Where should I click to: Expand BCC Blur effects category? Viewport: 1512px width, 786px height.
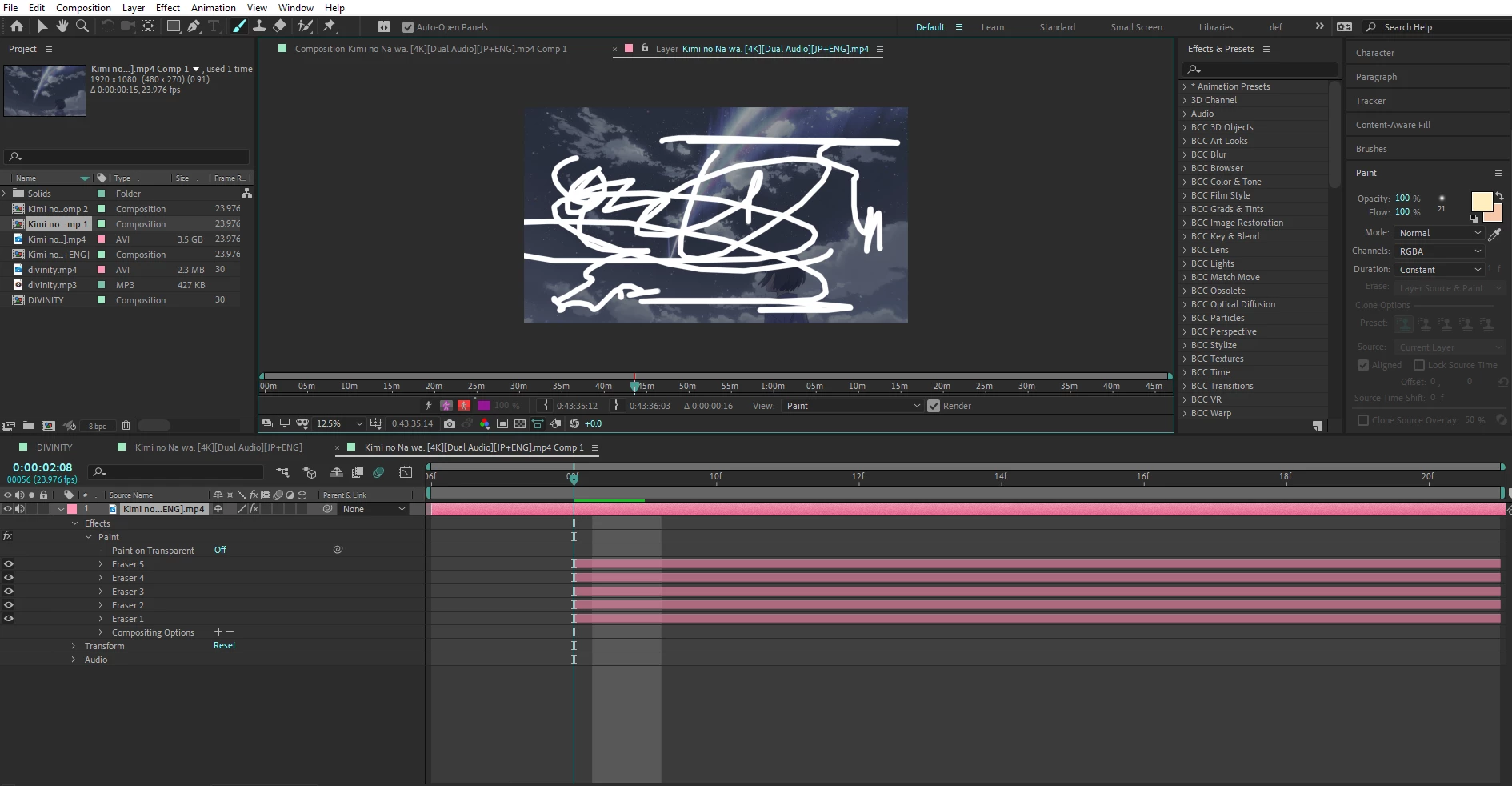click(x=1185, y=154)
